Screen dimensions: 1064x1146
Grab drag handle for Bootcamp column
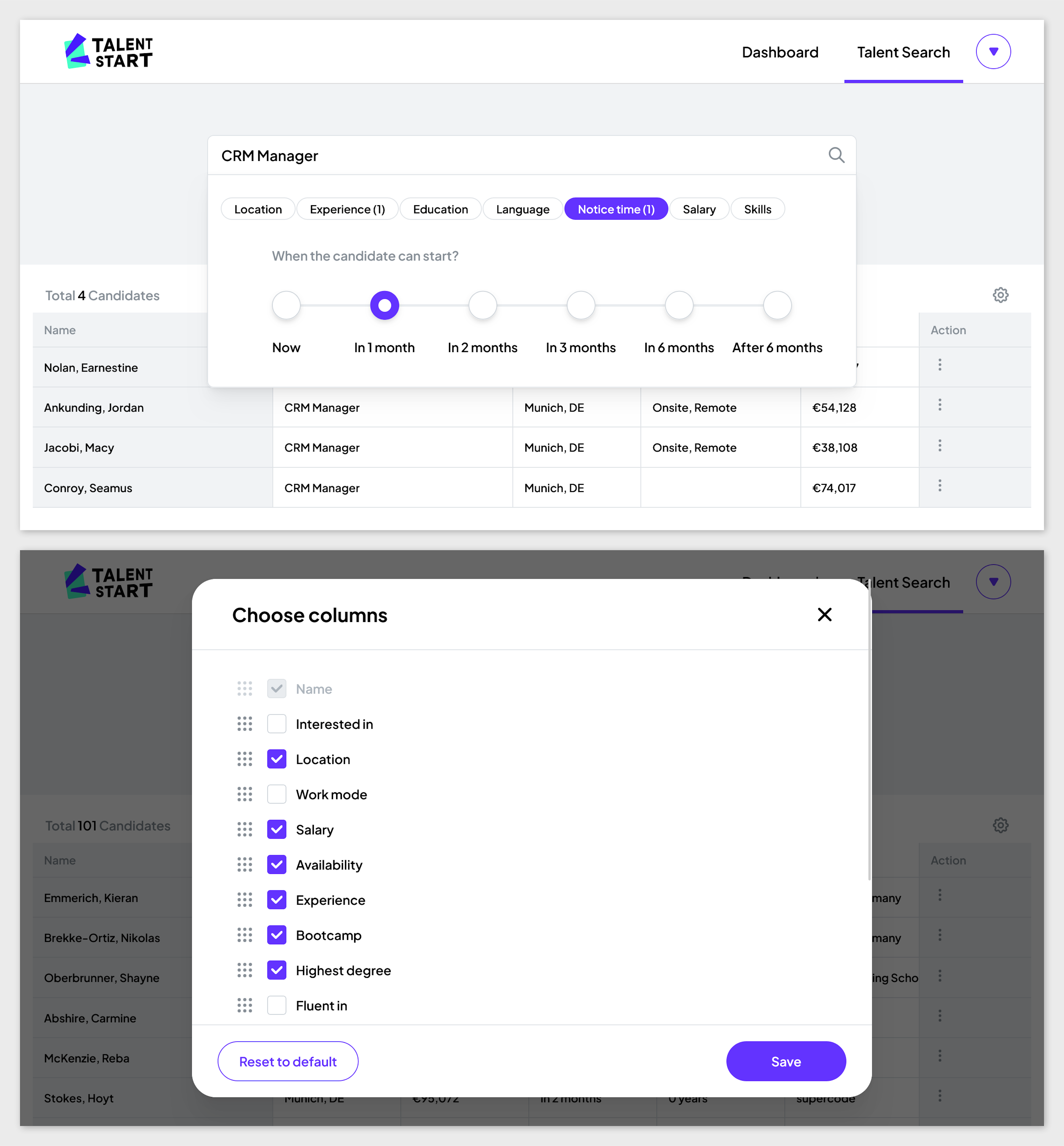coord(245,935)
